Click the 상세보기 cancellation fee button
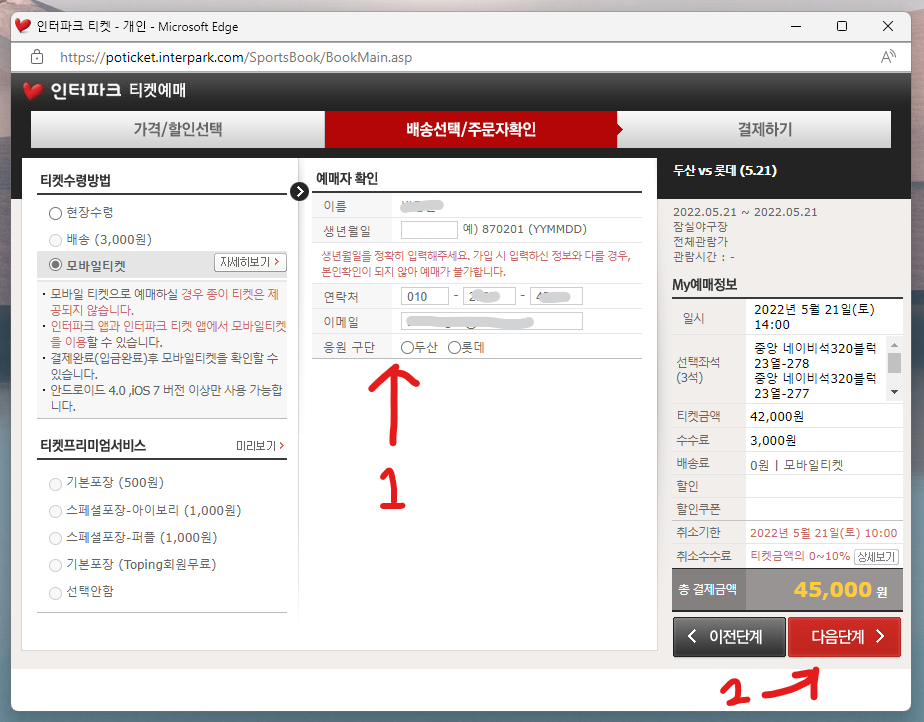Viewport: 924px width, 722px height. click(876, 556)
